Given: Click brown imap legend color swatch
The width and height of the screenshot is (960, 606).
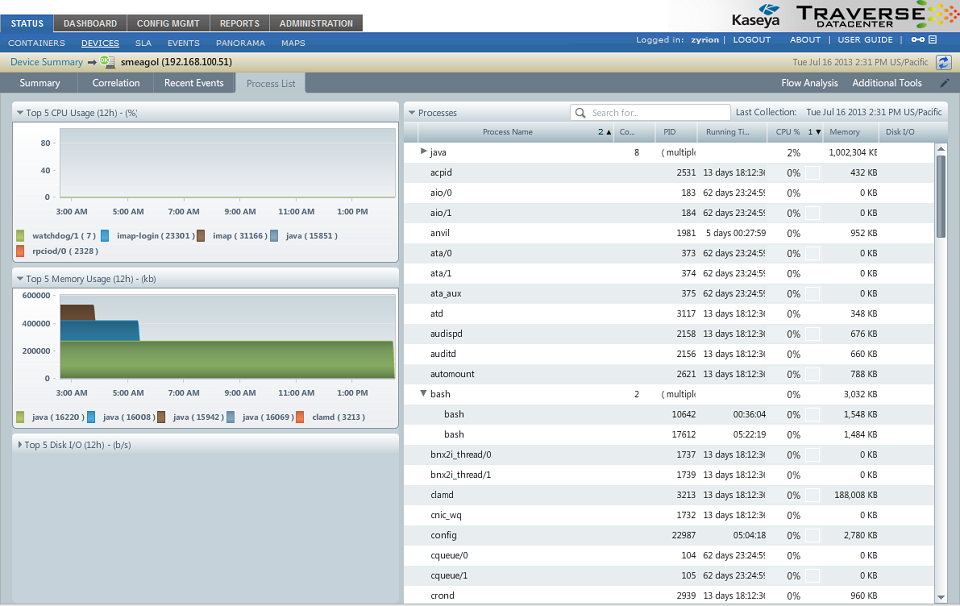Looking at the screenshot, I should 201,236.
